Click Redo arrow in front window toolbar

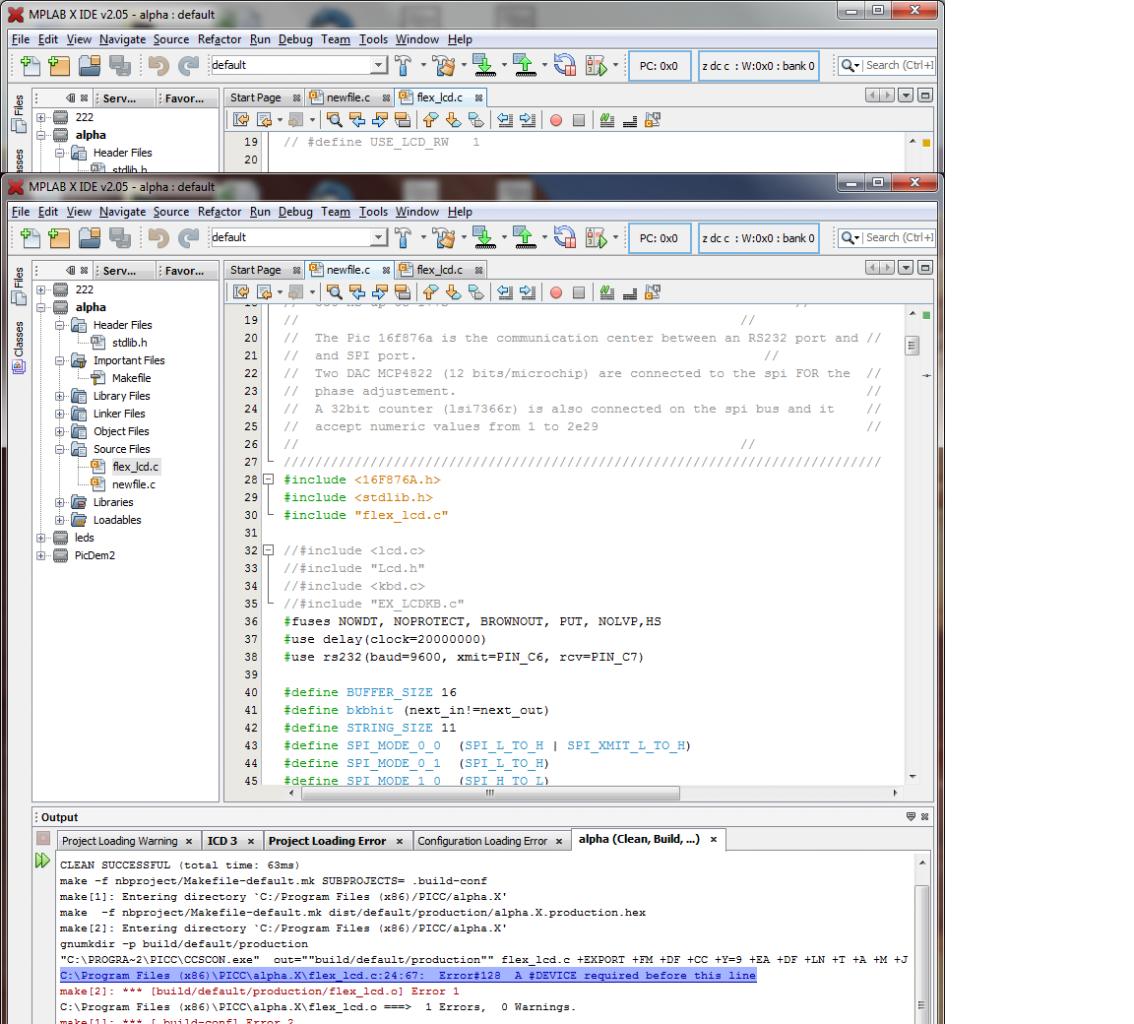(188, 237)
